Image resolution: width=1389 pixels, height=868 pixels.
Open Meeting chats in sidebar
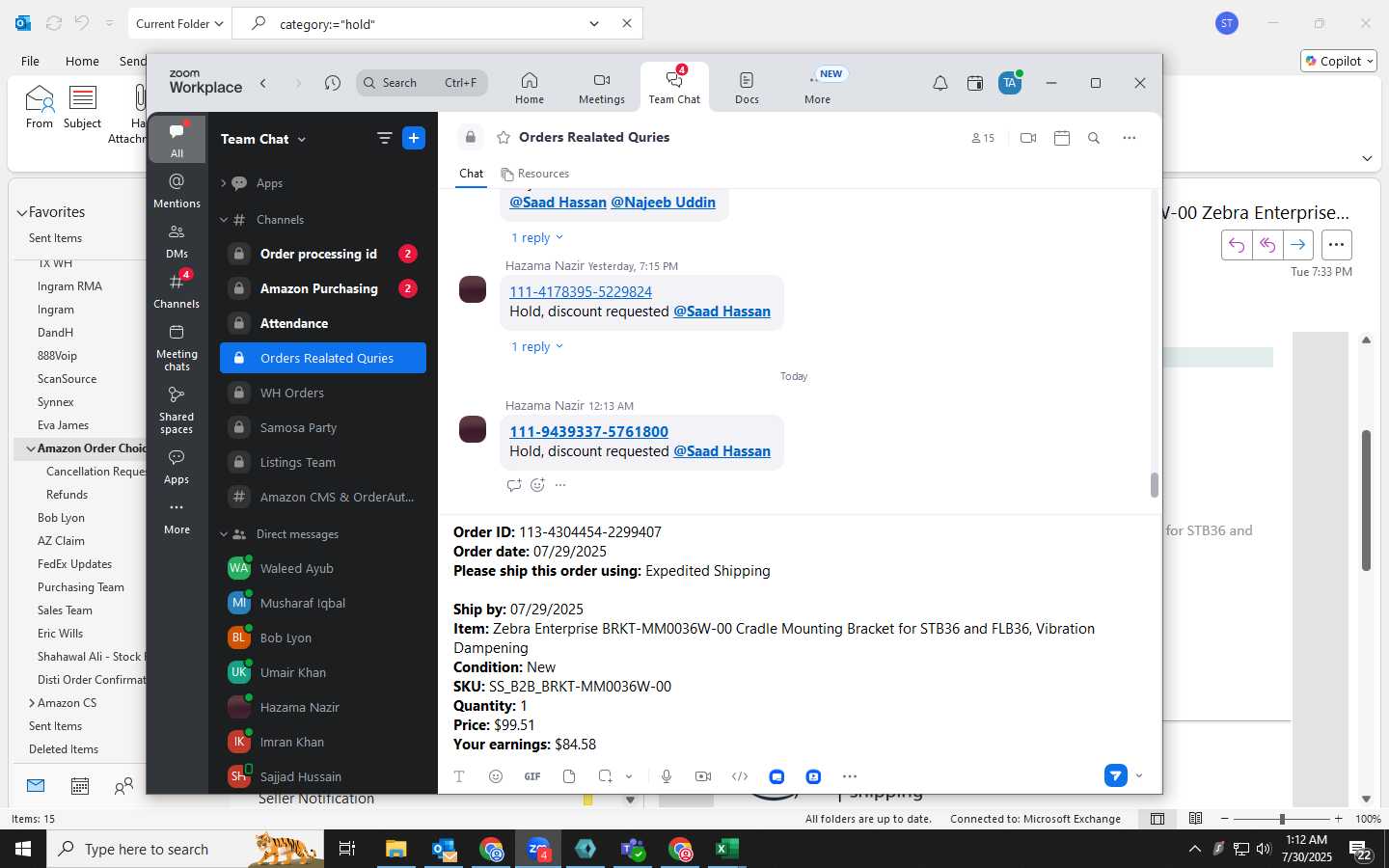(177, 347)
